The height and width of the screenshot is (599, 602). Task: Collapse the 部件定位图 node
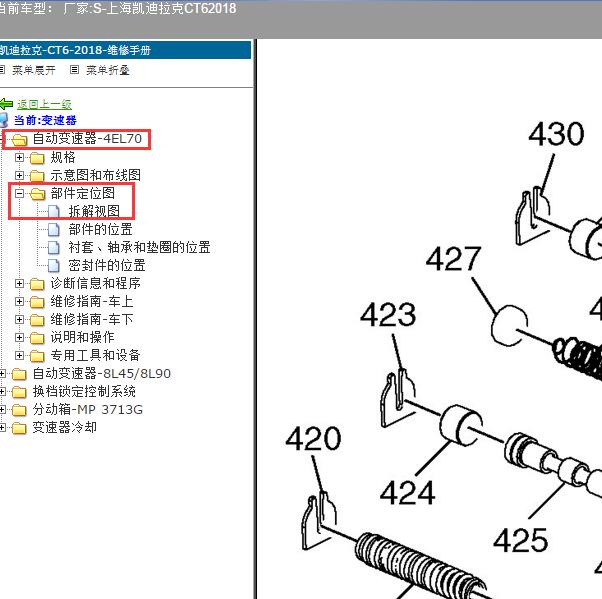coord(19,194)
